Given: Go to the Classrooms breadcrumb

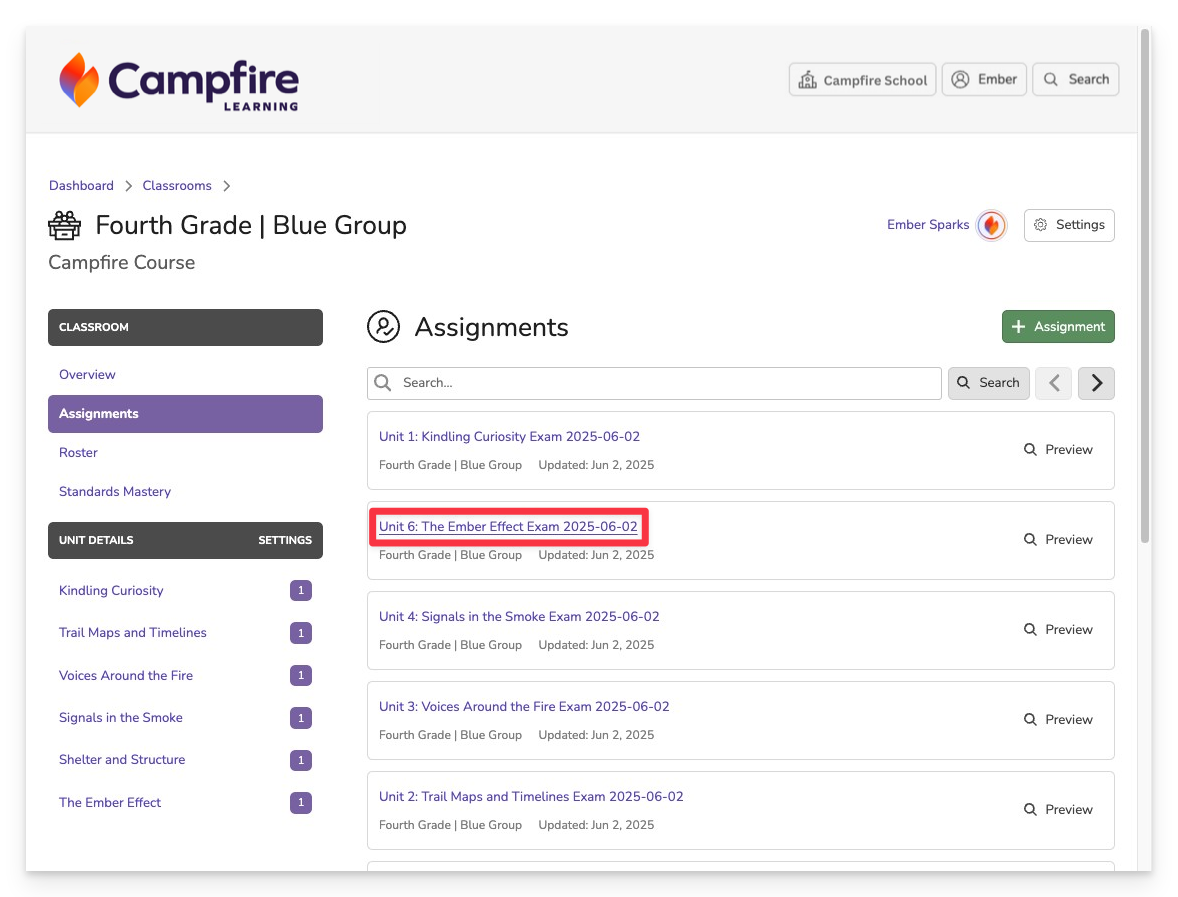Looking at the screenshot, I should [x=177, y=186].
